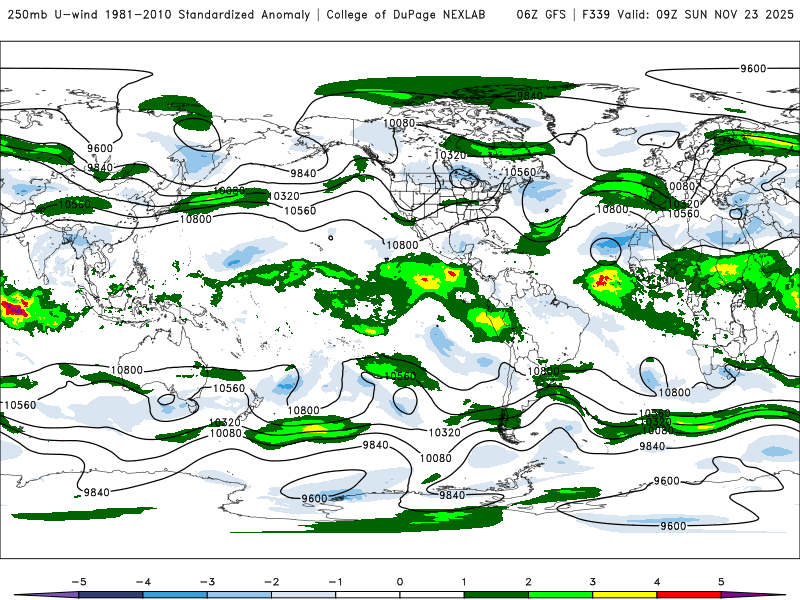Click "Valid: 09Z SUN NOV 23 2025" text

[x=705, y=15]
